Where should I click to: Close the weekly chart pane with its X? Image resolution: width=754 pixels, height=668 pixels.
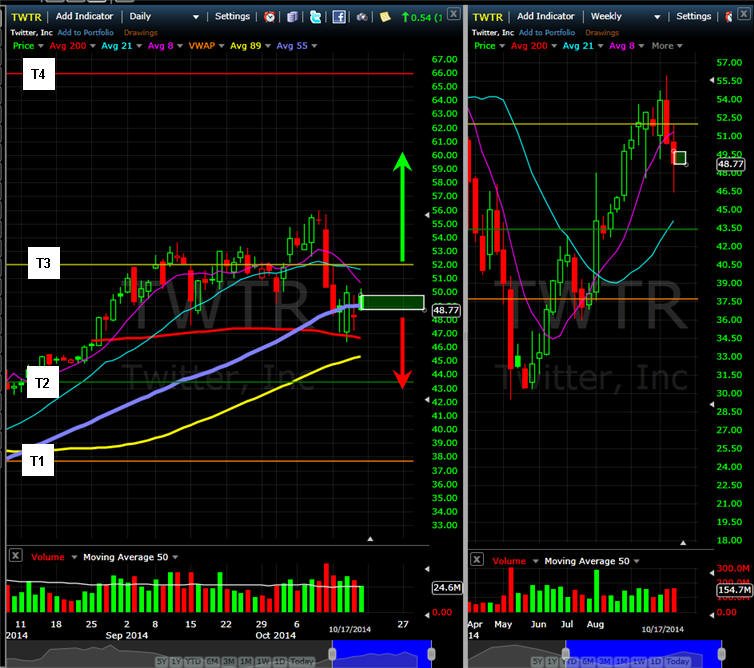point(744,13)
